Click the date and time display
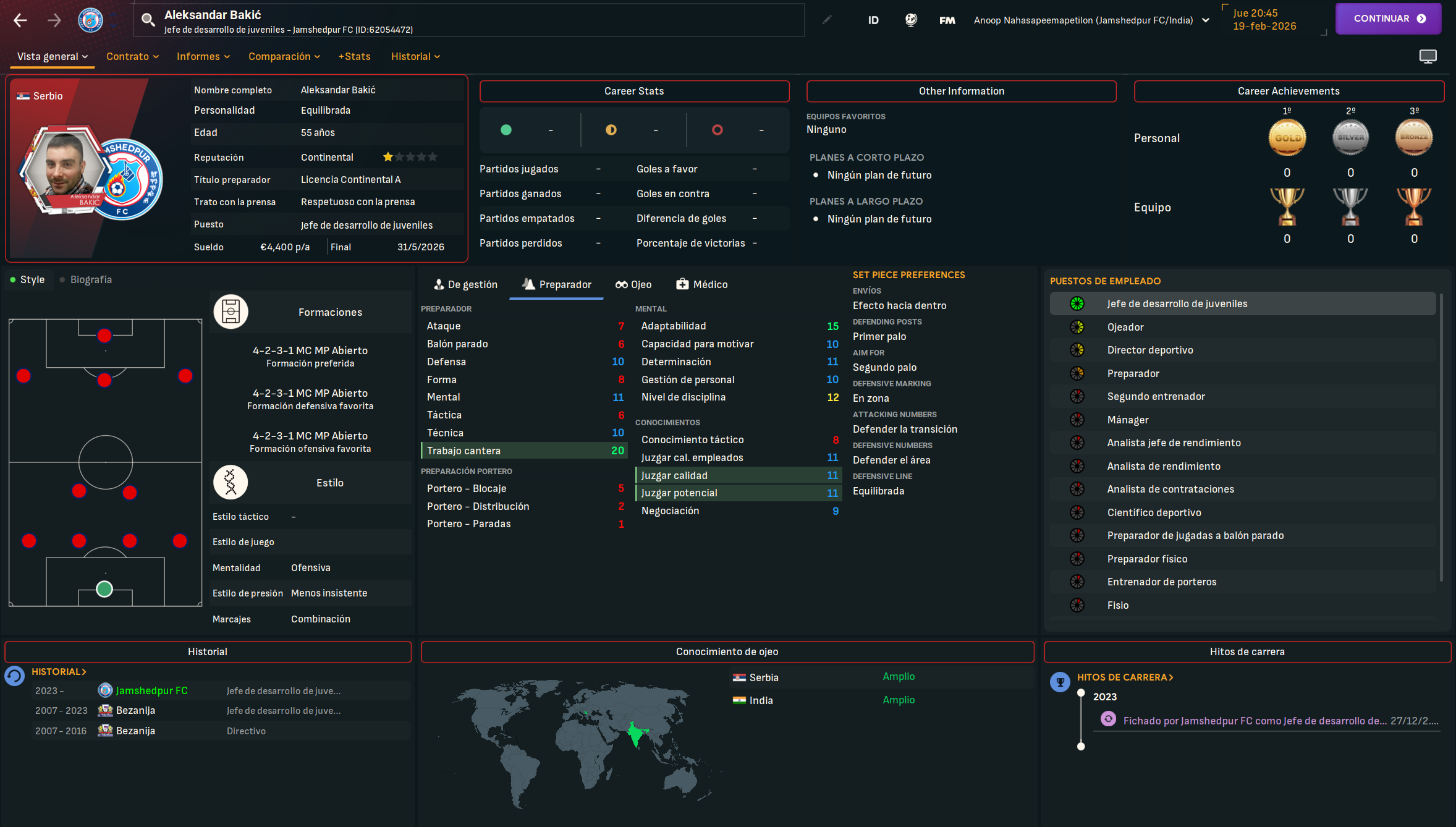The image size is (1456, 827). (x=1264, y=20)
